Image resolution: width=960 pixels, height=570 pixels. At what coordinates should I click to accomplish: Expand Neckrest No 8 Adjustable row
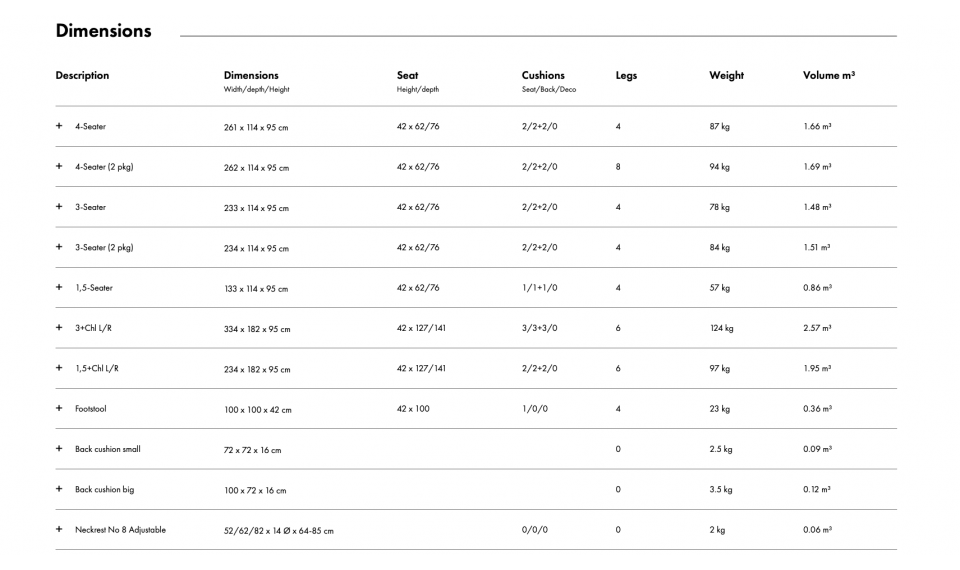click(59, 529)
